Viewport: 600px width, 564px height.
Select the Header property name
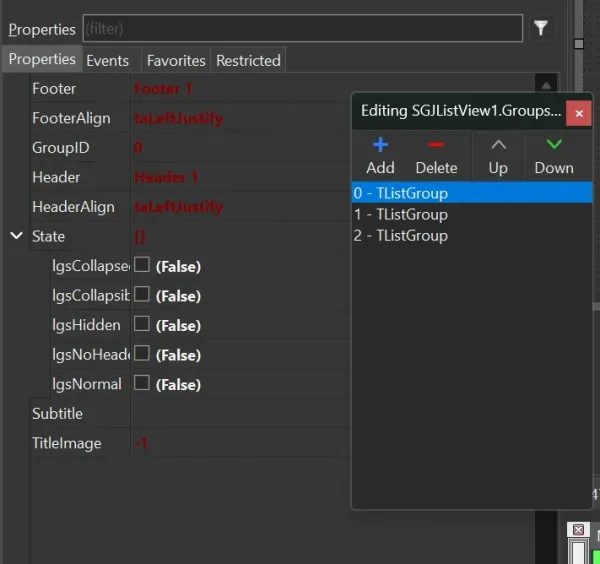click(56, 177)
